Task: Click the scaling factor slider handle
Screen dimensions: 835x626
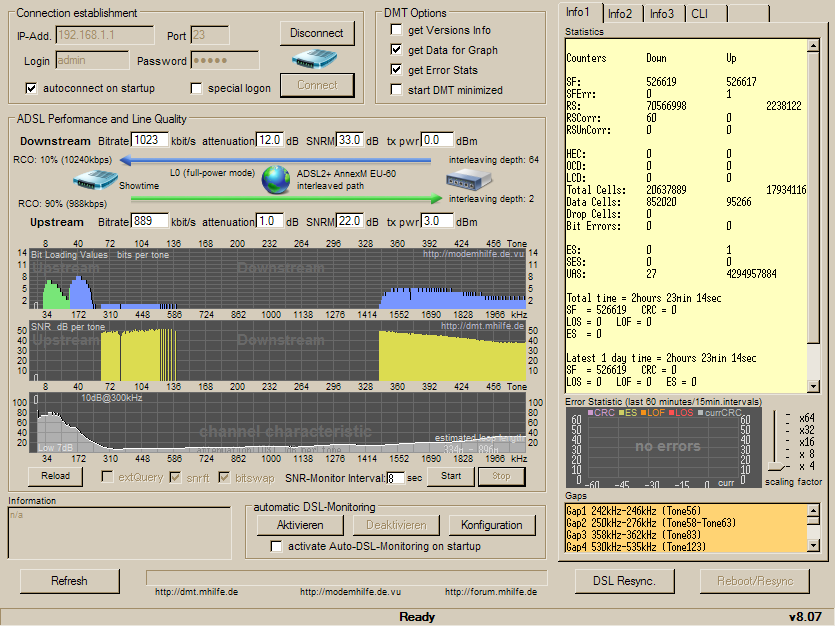Action: coord(778,467)
